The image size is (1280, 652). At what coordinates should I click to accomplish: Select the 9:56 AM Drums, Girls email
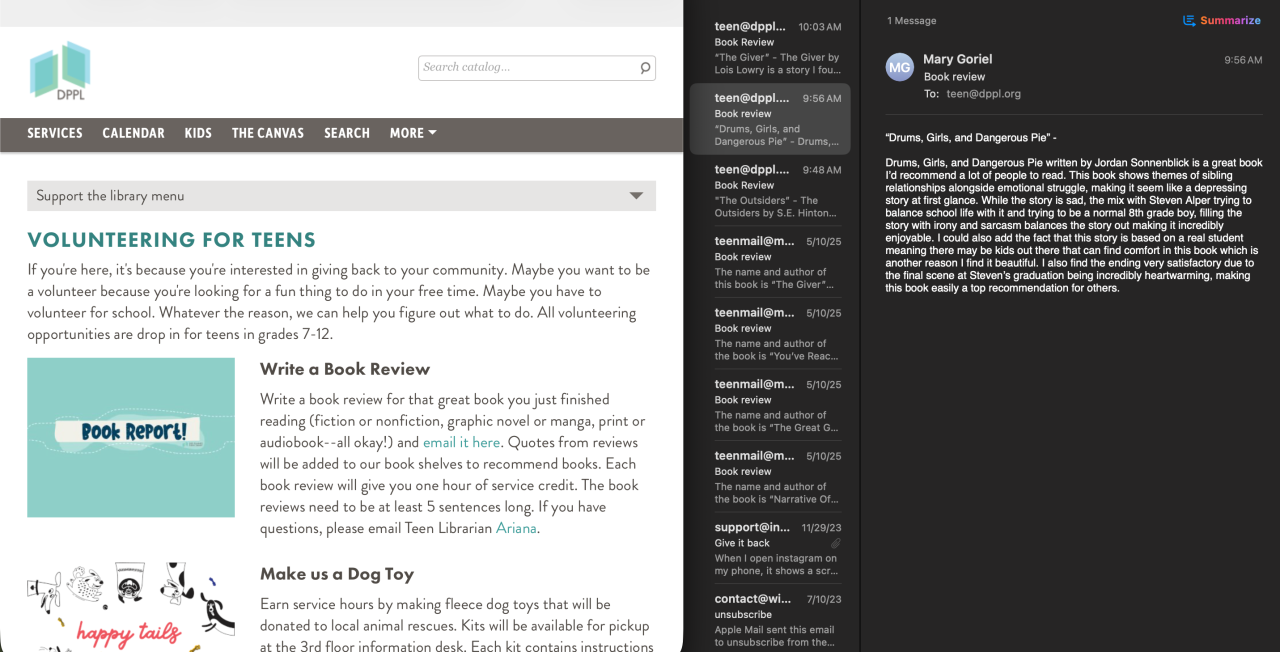click(x=770, y=119)
